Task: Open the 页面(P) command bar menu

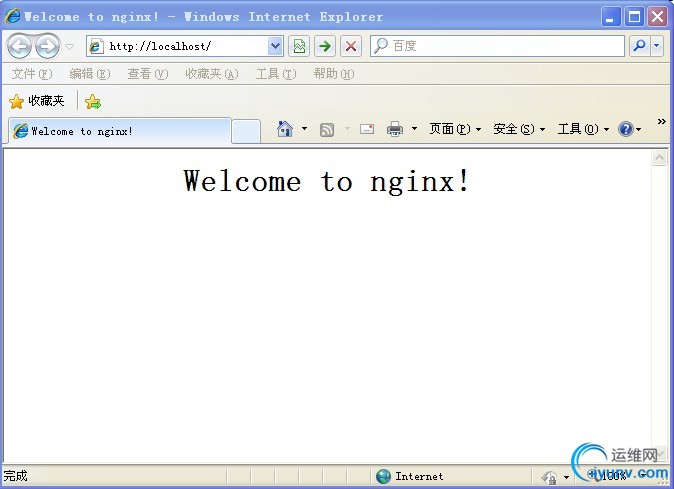Action: (x=455, y=128)
